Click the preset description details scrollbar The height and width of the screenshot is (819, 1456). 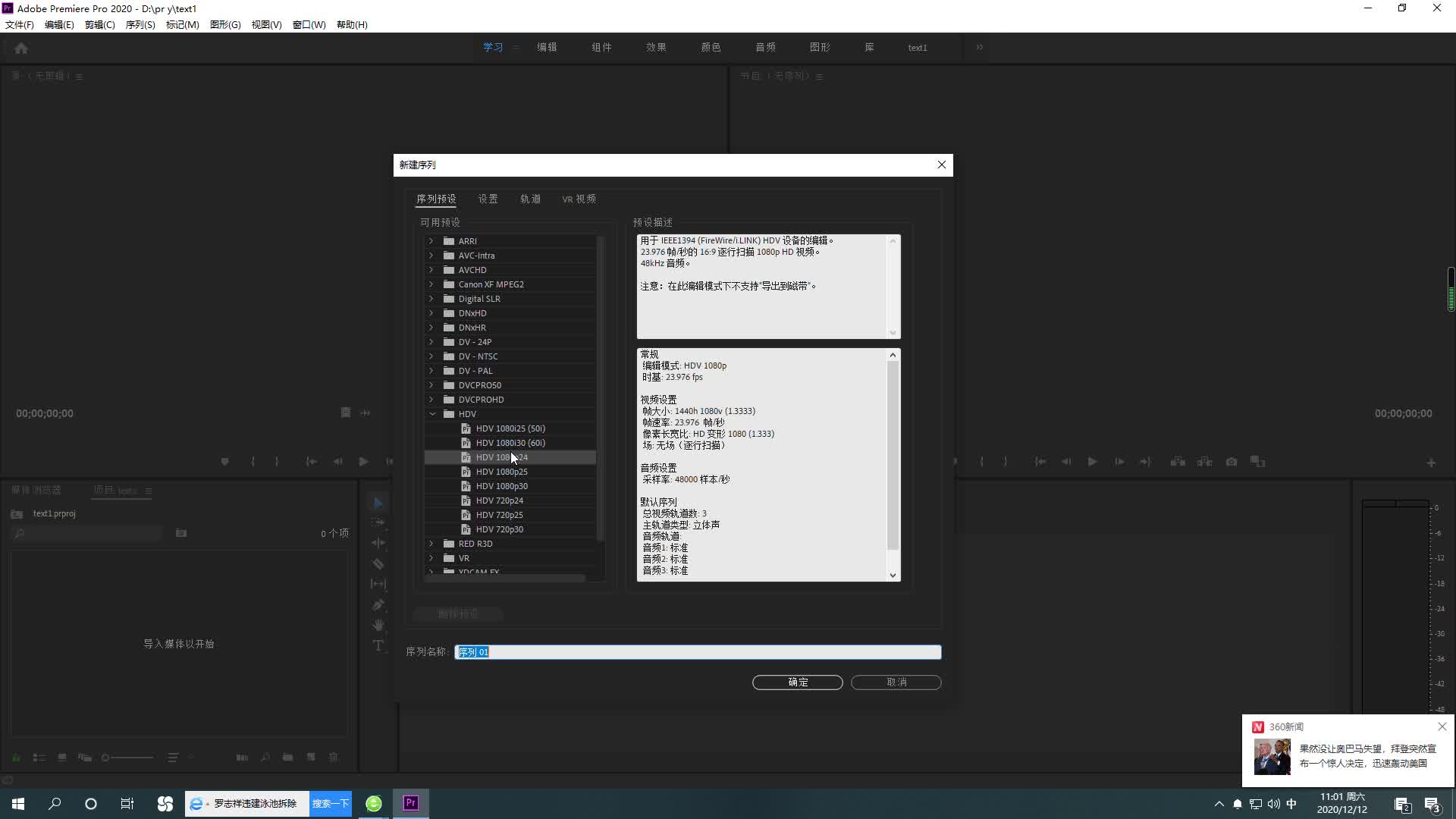(893, 455)
